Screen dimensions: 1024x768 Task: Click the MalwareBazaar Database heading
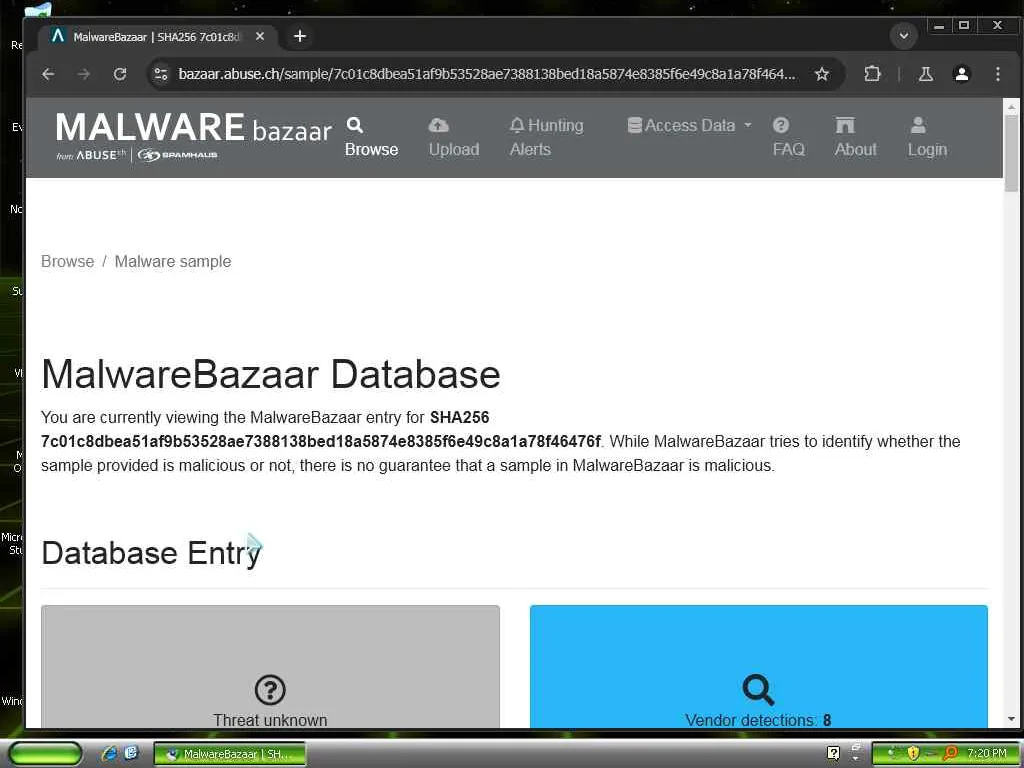tap(270, 374)
